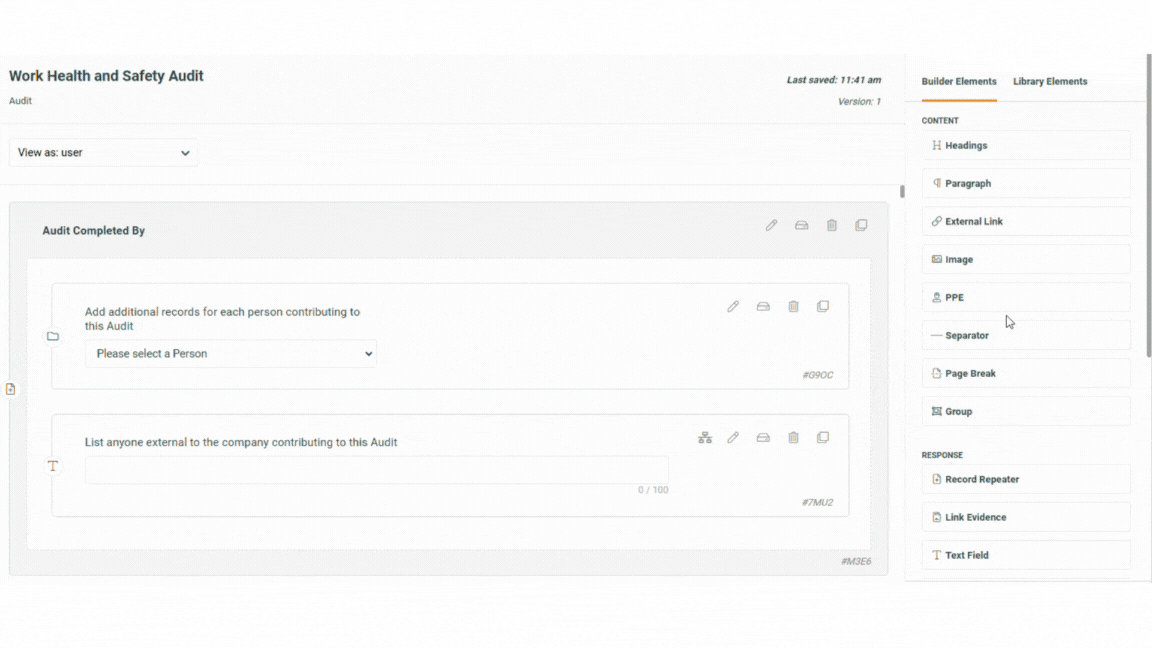The image size is (1152, 648).
Task: Edit the person record repeater element
Action: pyautogui.click(x=733, y=307)
